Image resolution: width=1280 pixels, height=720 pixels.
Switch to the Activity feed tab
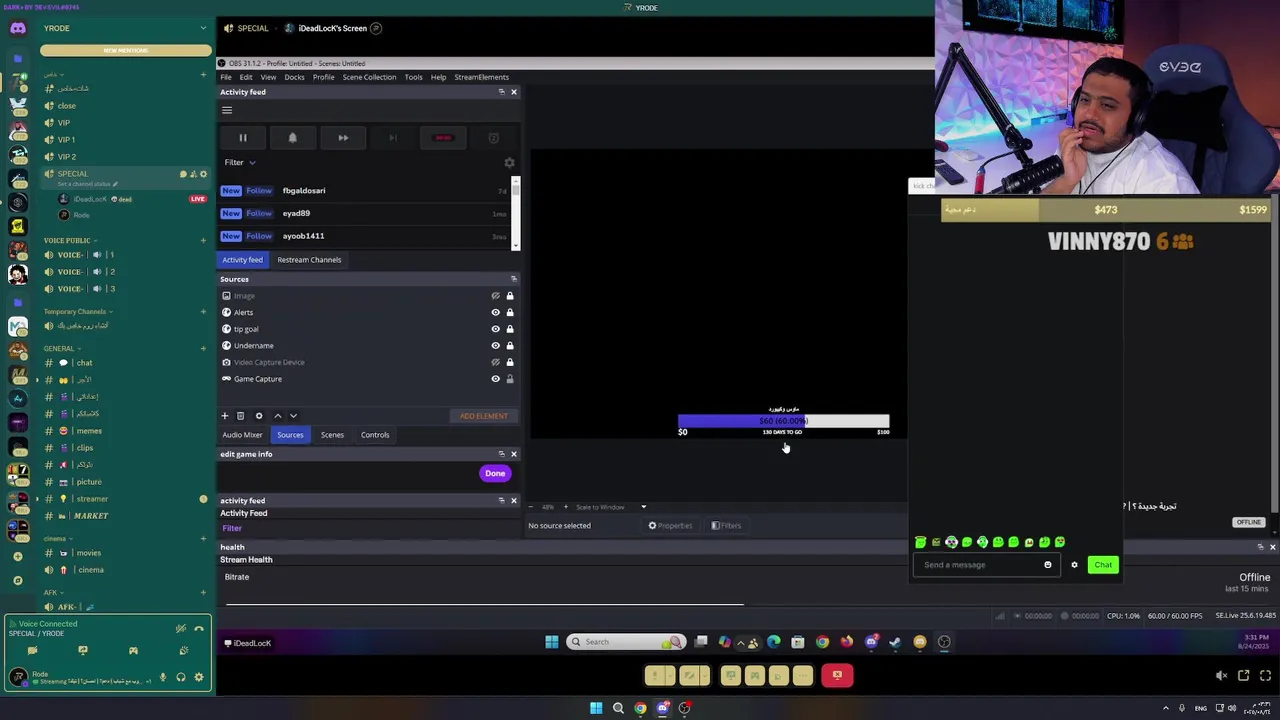[x=242, y=260]
